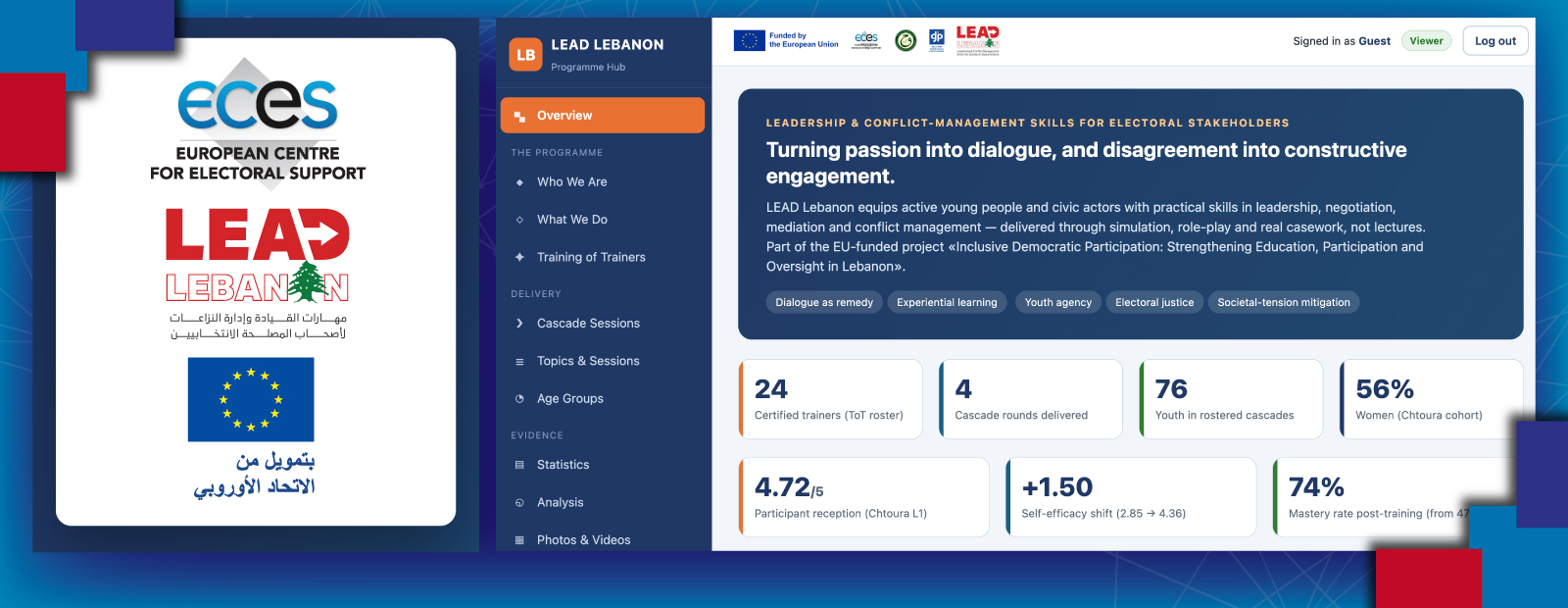Click the outline diamond icon beside What We Do
This screenshot has height=608, width=1568.
tap(519, 220)
